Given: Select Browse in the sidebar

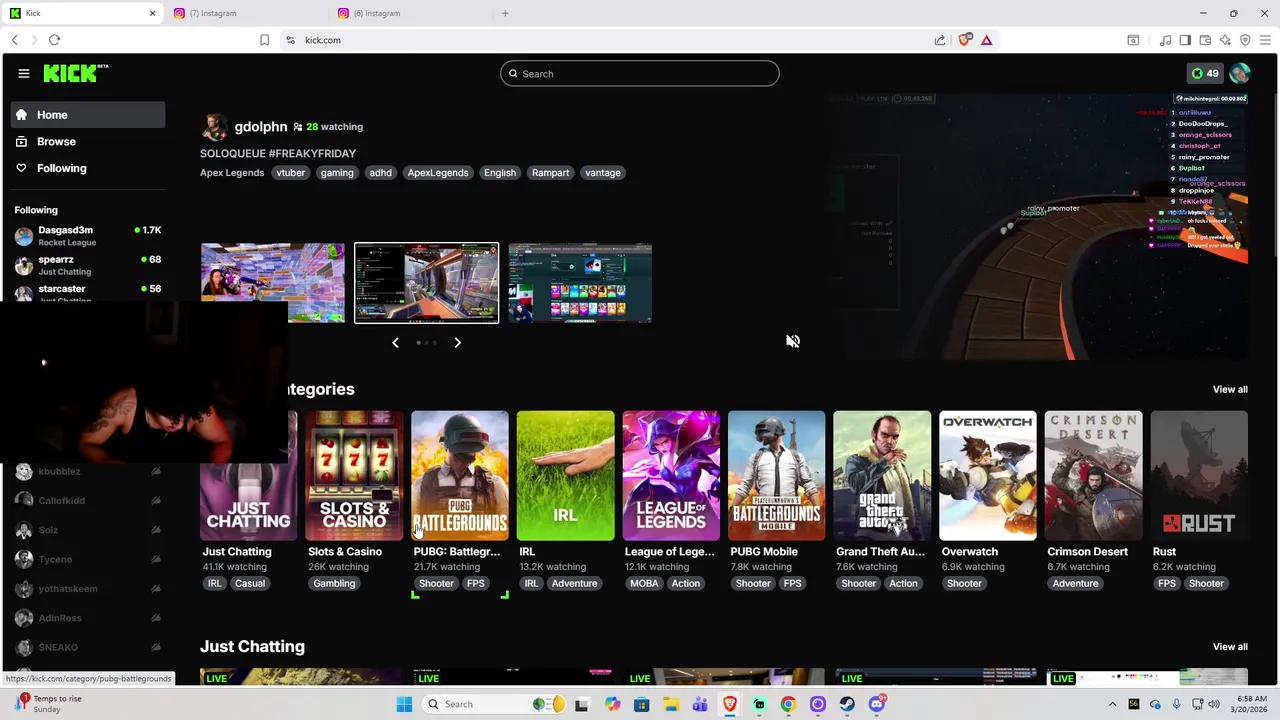Looking at the screenshot, I should pos(88,141).
